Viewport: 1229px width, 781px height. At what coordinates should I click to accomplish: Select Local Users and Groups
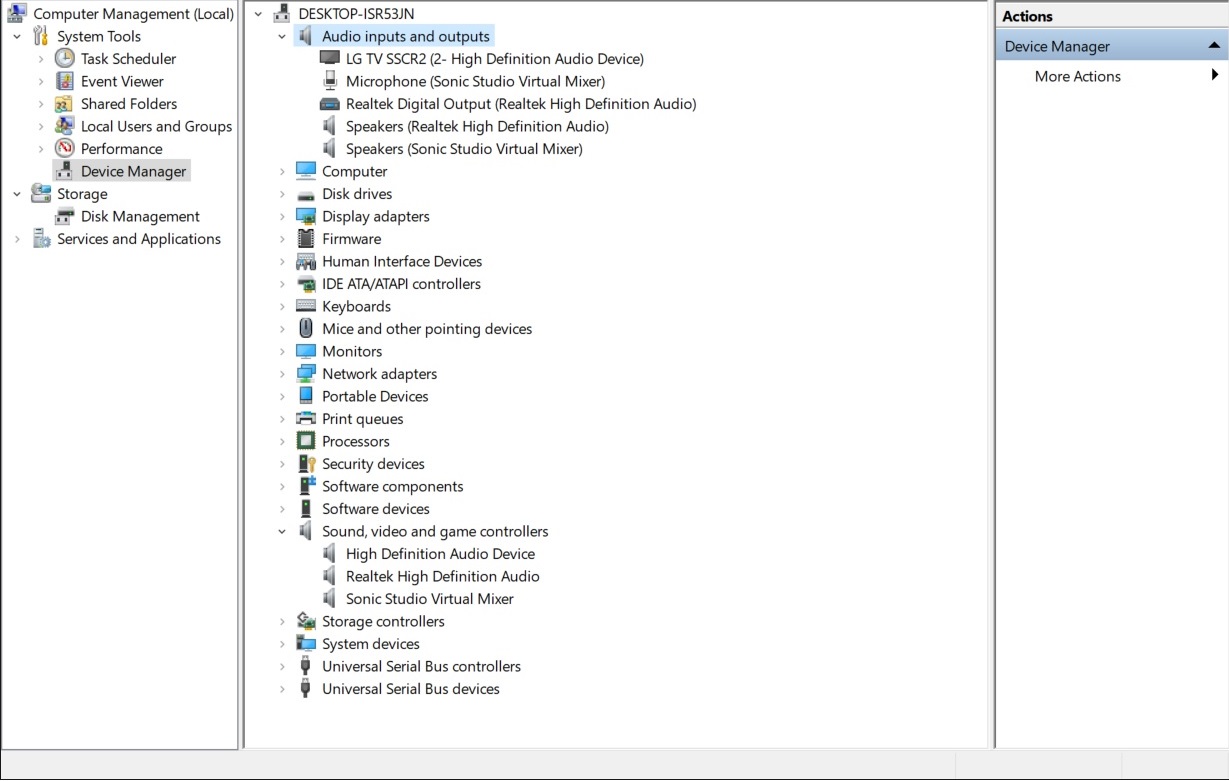point(156,127)
